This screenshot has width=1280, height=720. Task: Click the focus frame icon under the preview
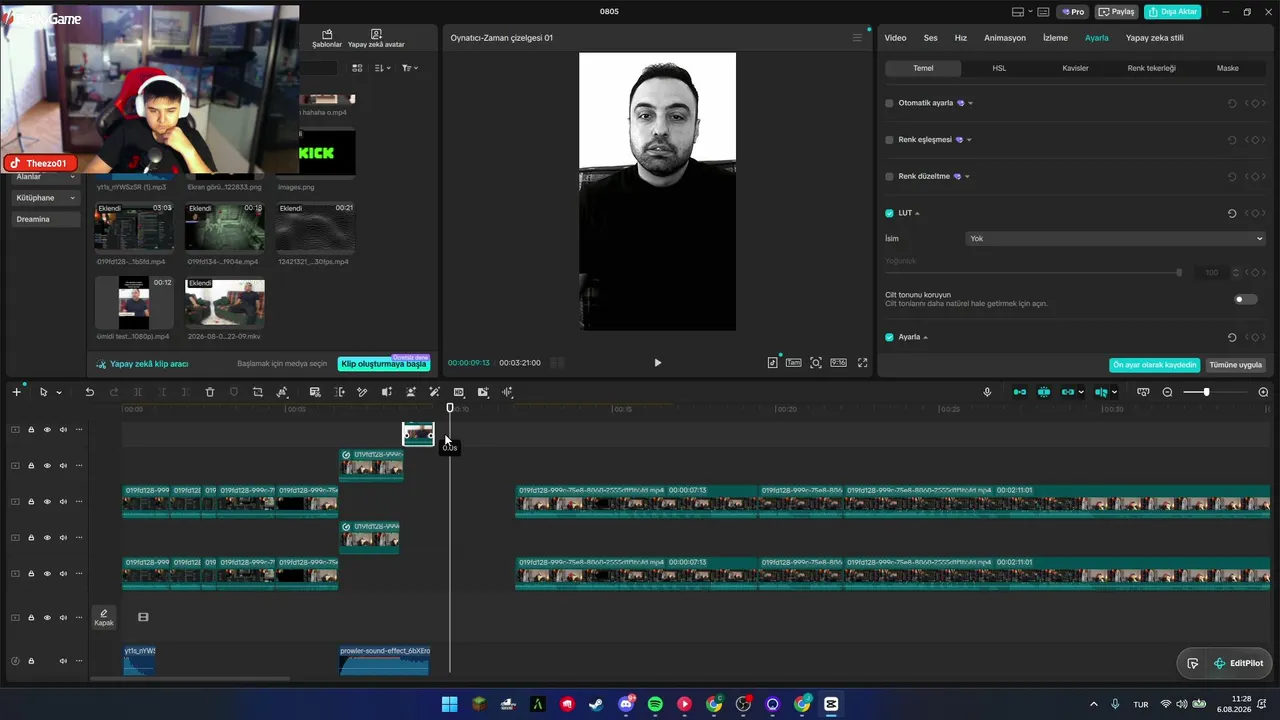pyautogui.click(x=816, y=363)
